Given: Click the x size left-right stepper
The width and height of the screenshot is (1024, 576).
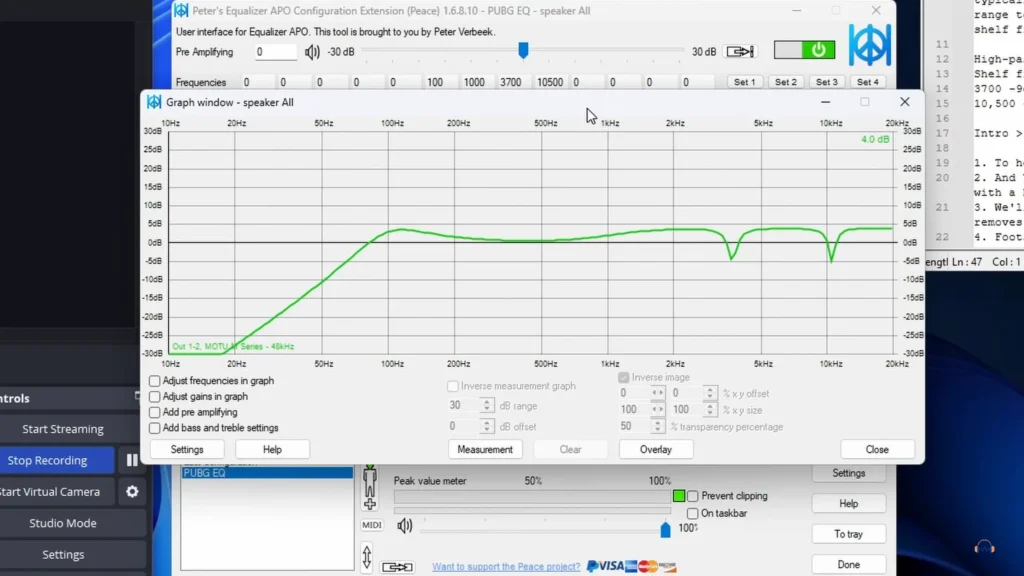Looking at the screenshot, I should [657, 409].
